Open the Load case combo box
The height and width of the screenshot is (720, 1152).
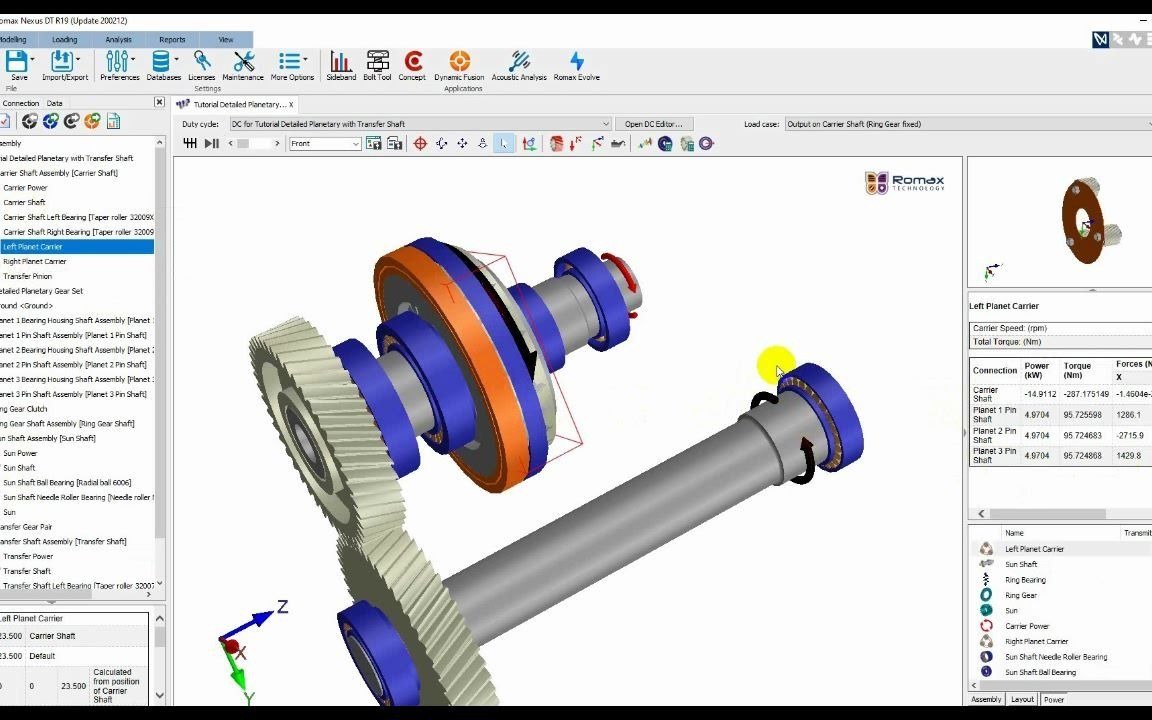point(968,124)
